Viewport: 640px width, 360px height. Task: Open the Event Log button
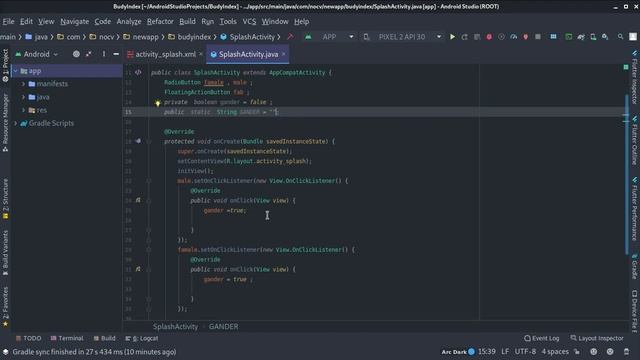click(542, 338)
